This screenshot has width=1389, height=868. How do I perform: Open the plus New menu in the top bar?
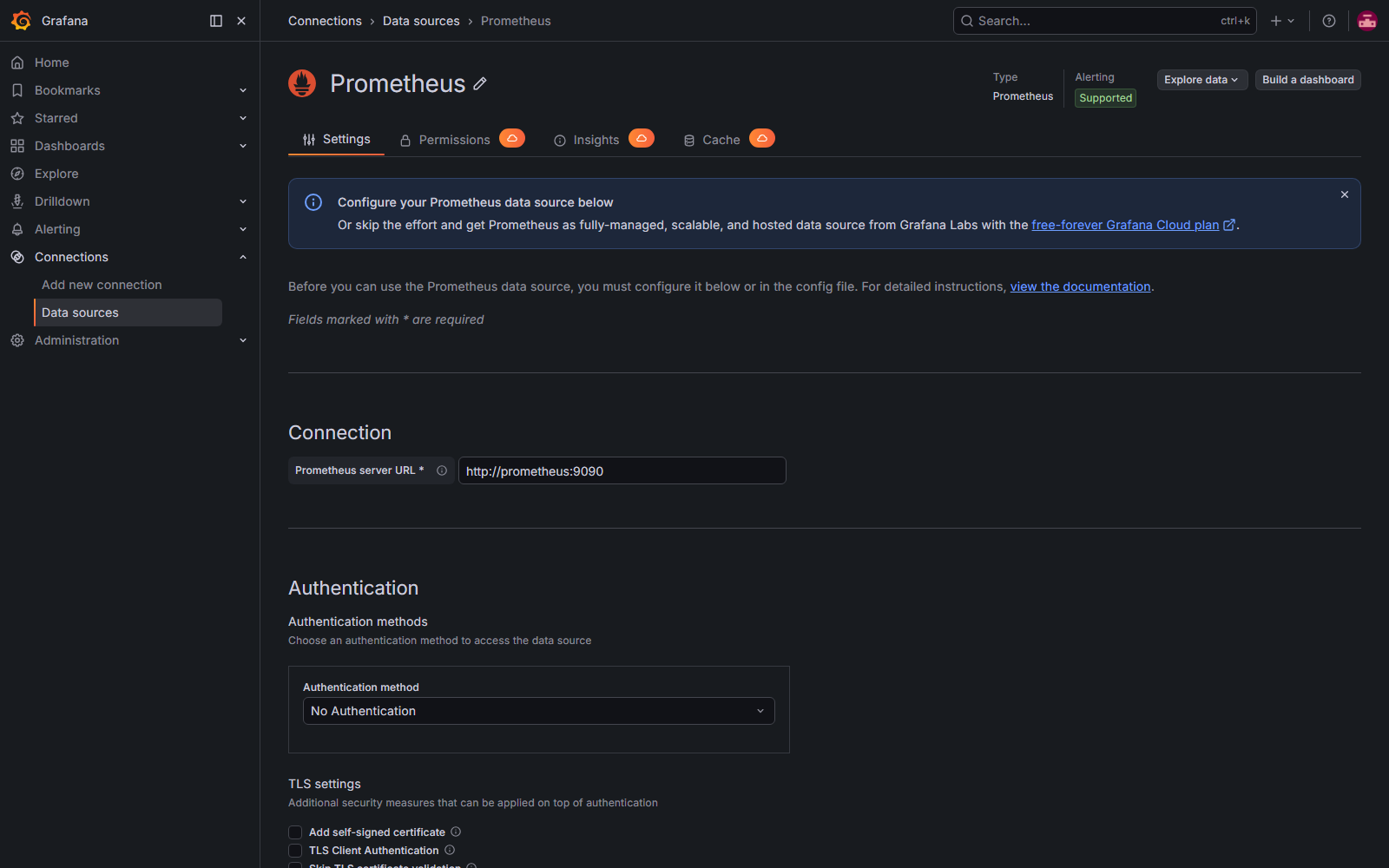1282,21
